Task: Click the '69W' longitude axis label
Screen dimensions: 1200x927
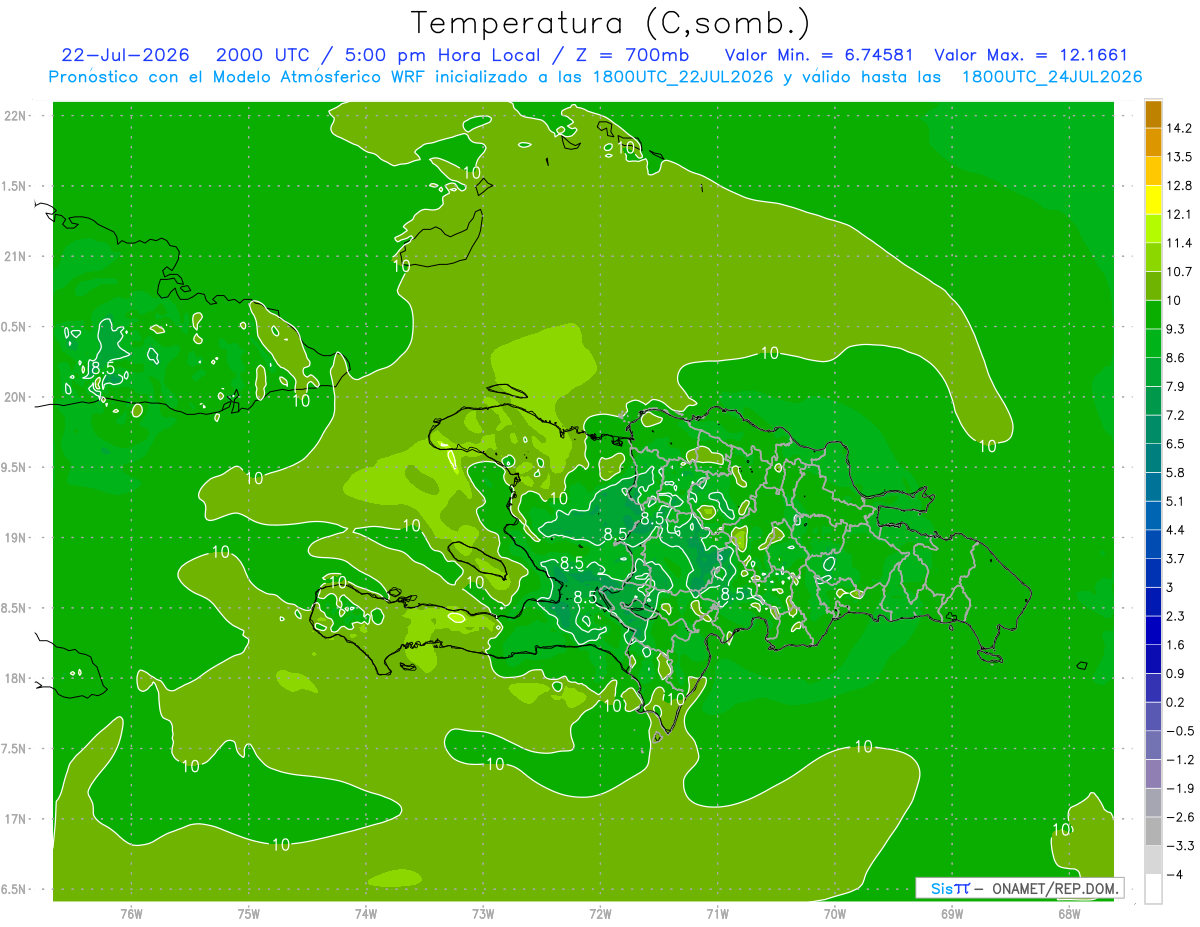Action: pos(951,913)
